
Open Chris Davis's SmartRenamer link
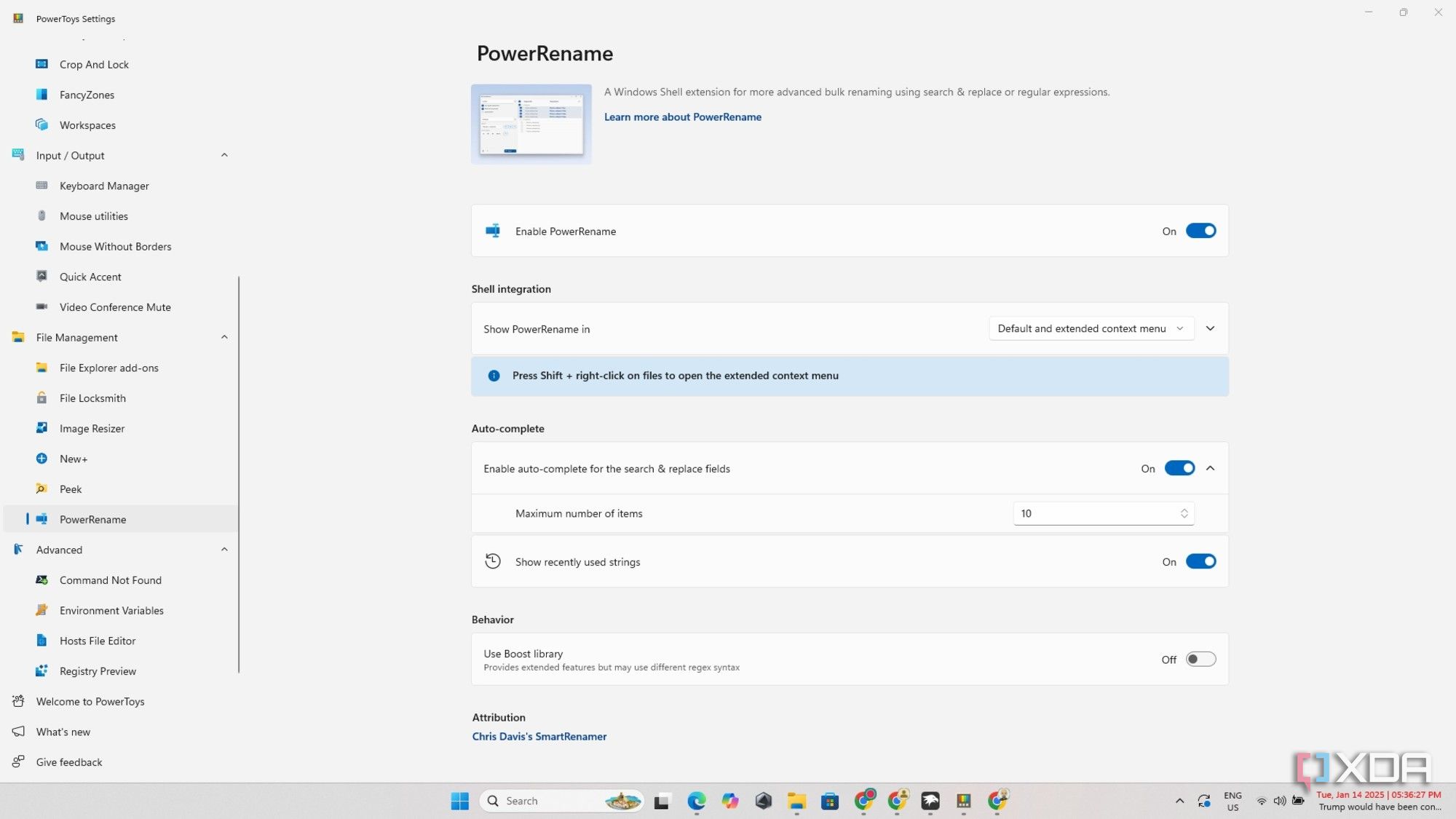coord(539,736)
